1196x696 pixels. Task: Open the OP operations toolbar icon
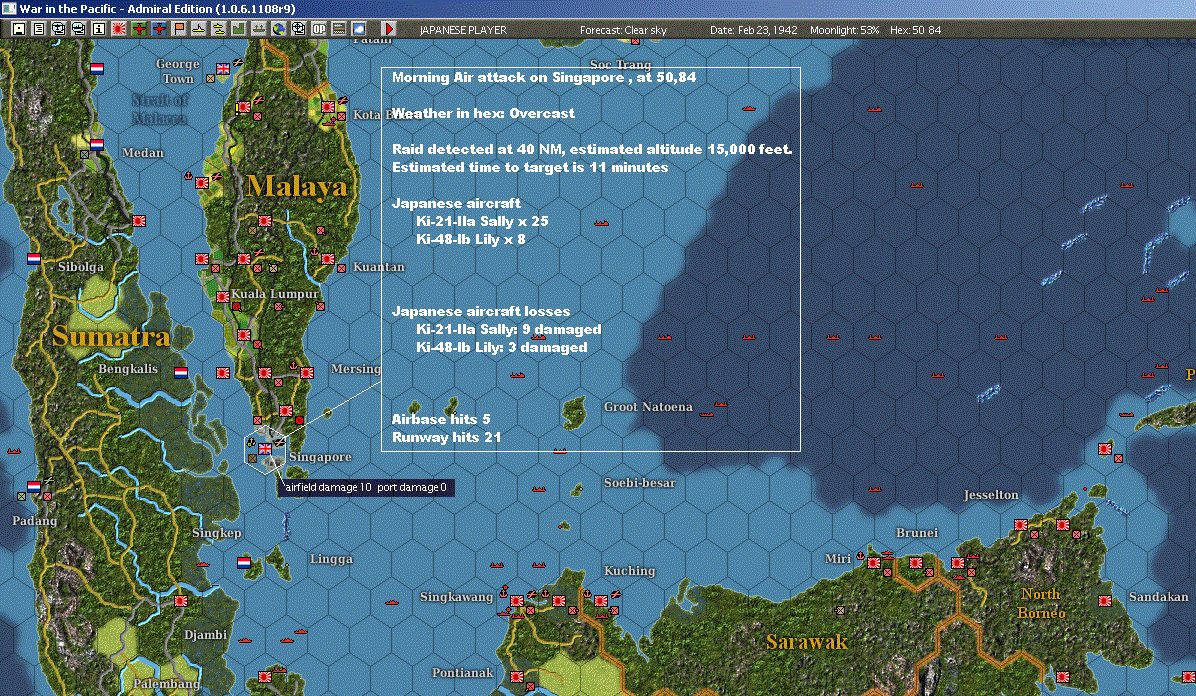[x=319, y=29]
